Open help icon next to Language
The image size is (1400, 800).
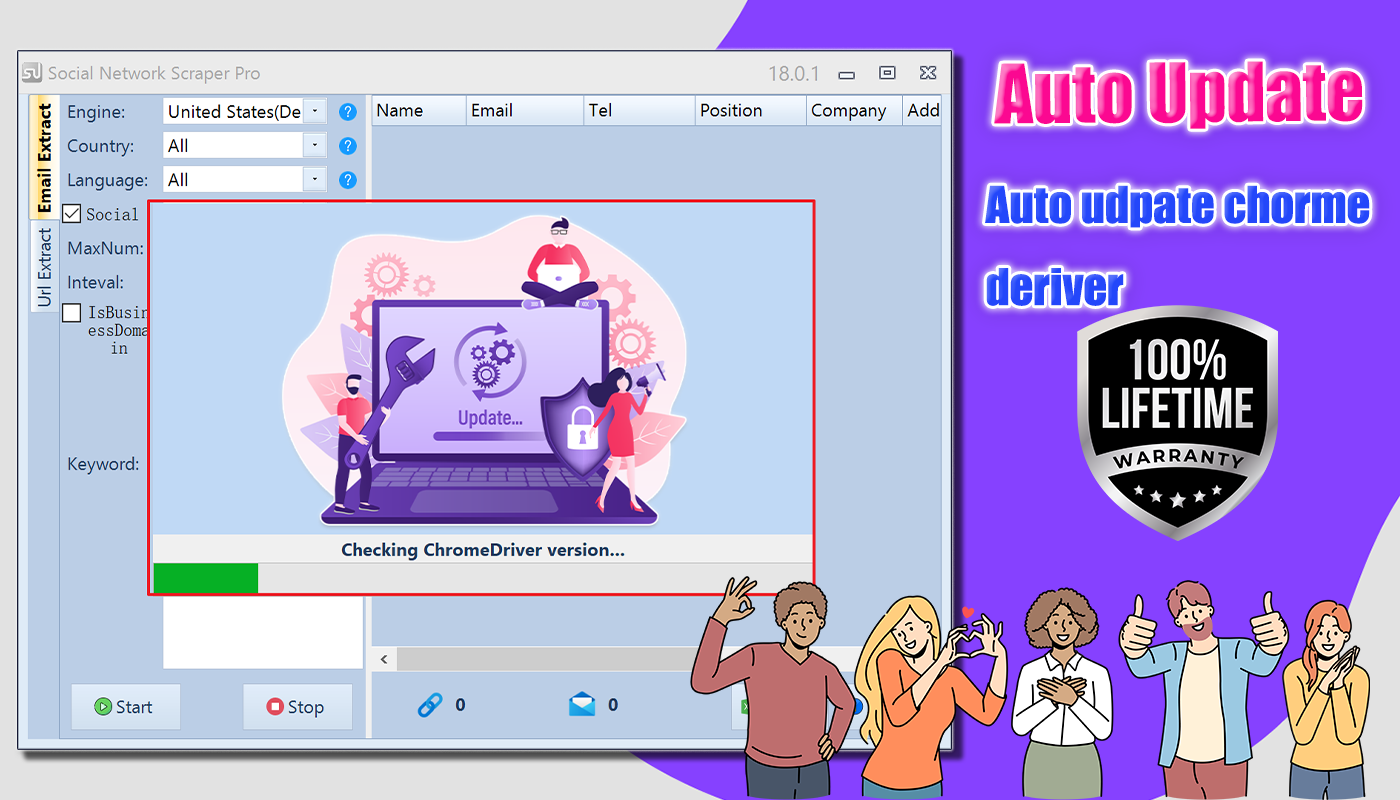348,180
